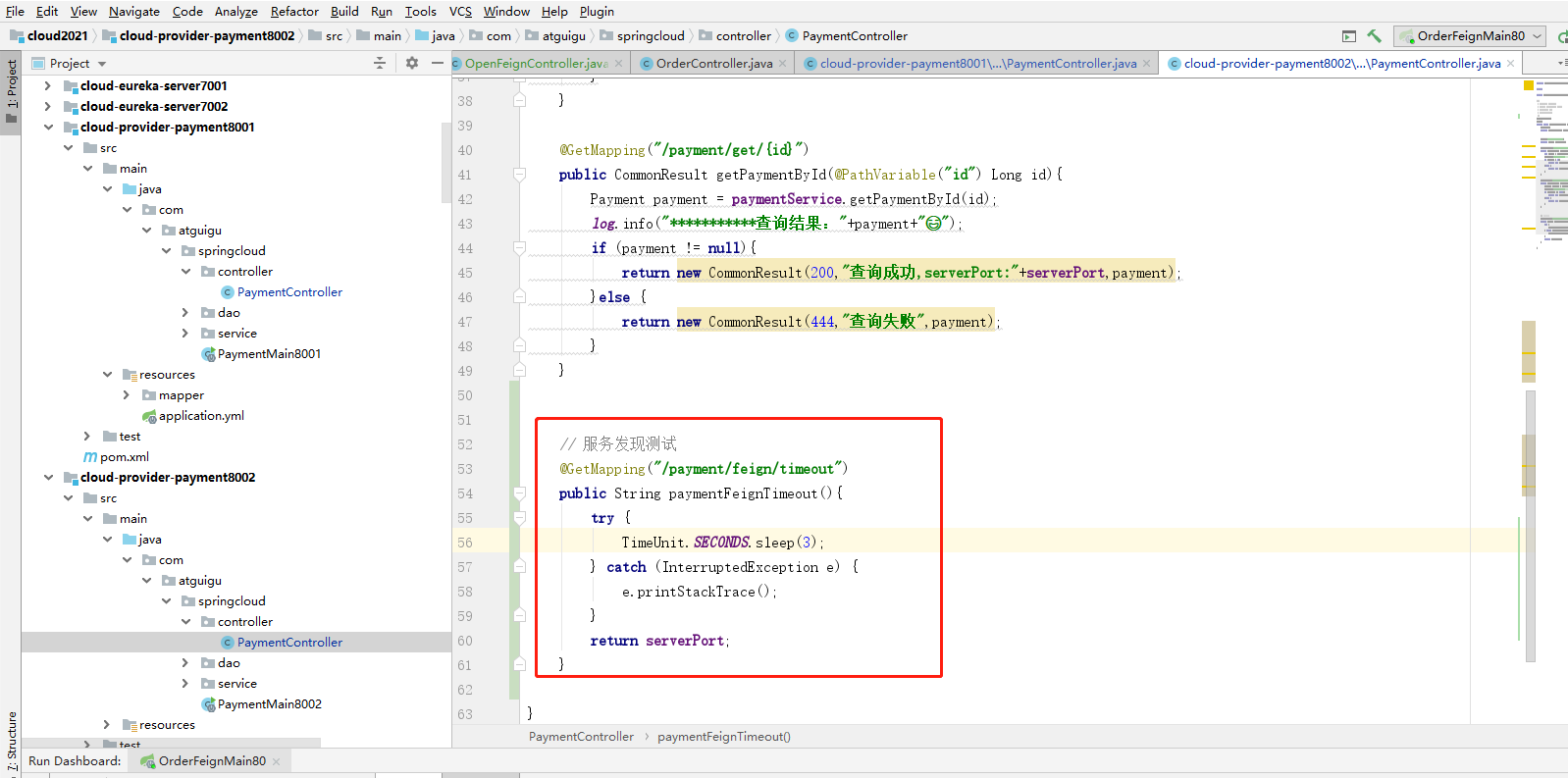Expand cloud-eureka-server7001 module
1568x778 pixels.
47,85
